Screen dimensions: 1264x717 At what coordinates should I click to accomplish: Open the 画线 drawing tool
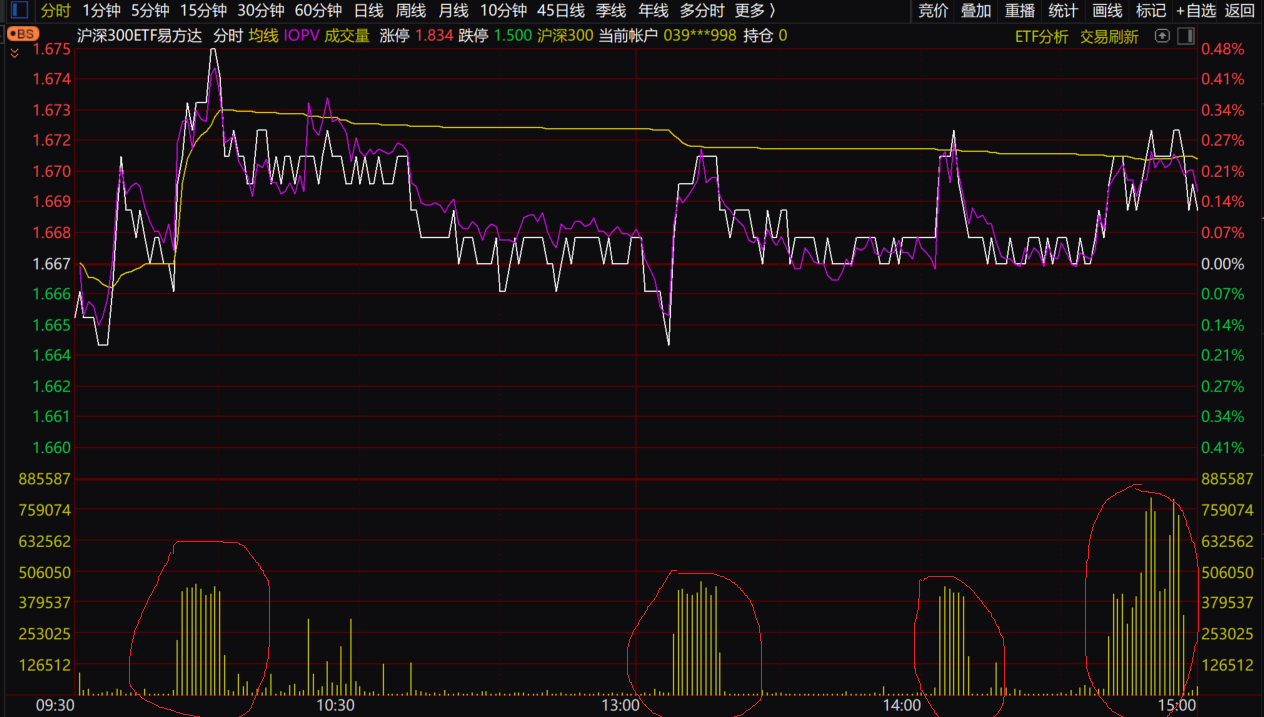(1107, 11)
